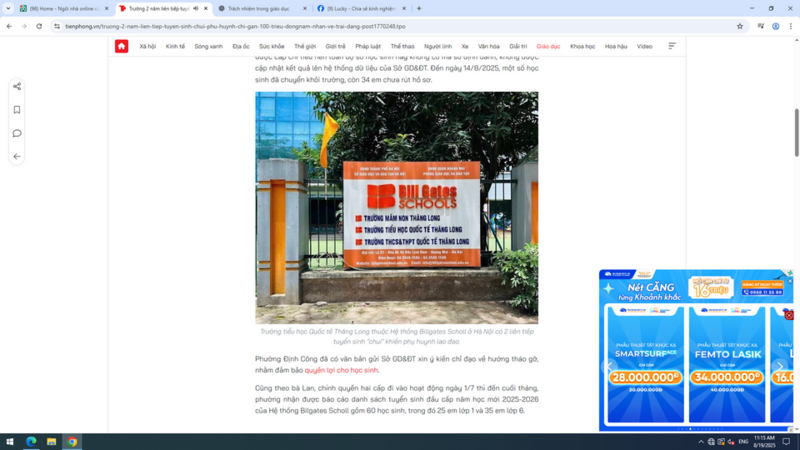The width and height of the screenshot is (800, 450).
Task: Follow the 'quyền lợi cho học sinh' link
Action: (341, 370)
